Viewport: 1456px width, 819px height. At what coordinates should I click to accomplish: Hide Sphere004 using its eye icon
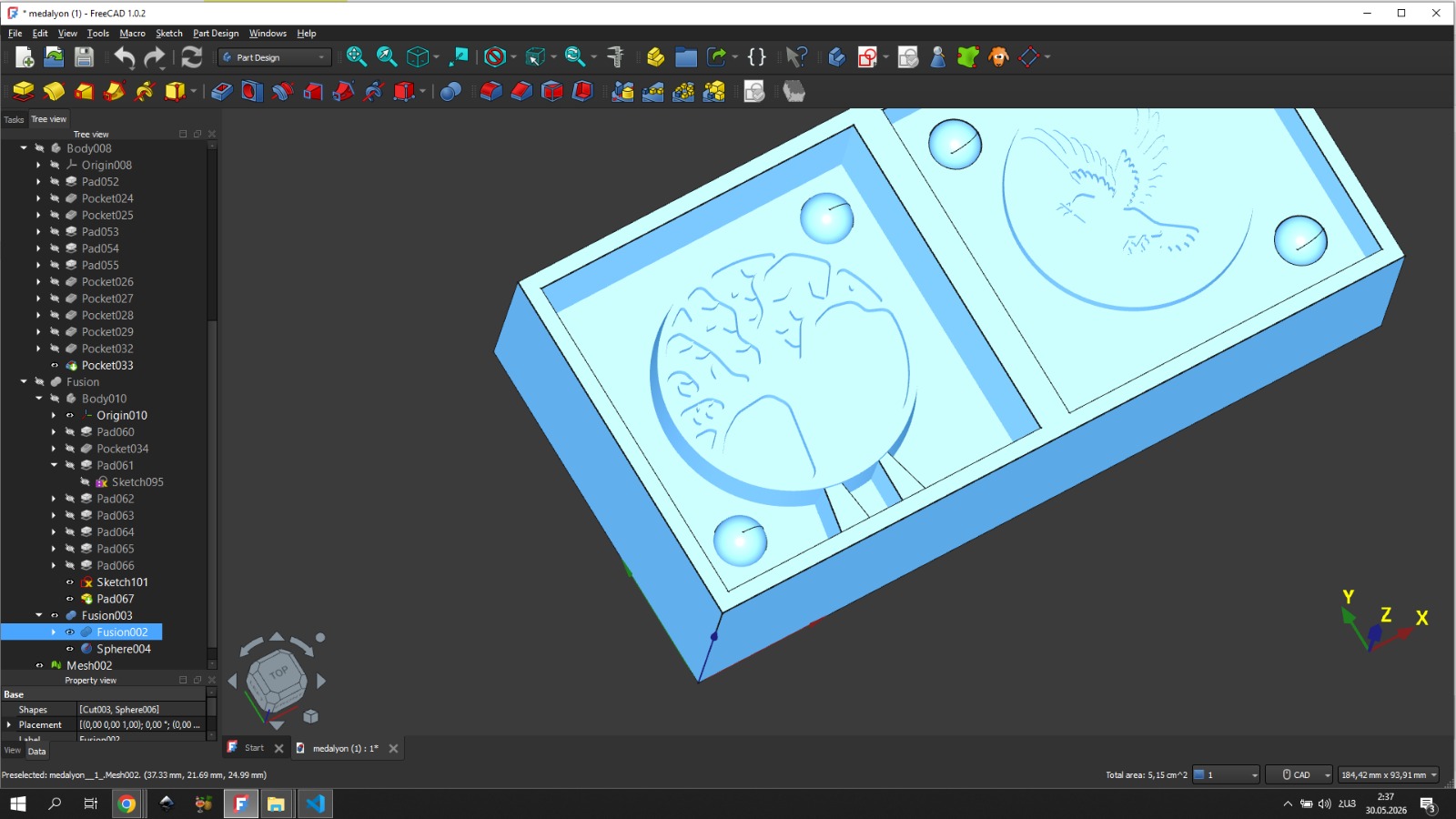coord(70,649)
